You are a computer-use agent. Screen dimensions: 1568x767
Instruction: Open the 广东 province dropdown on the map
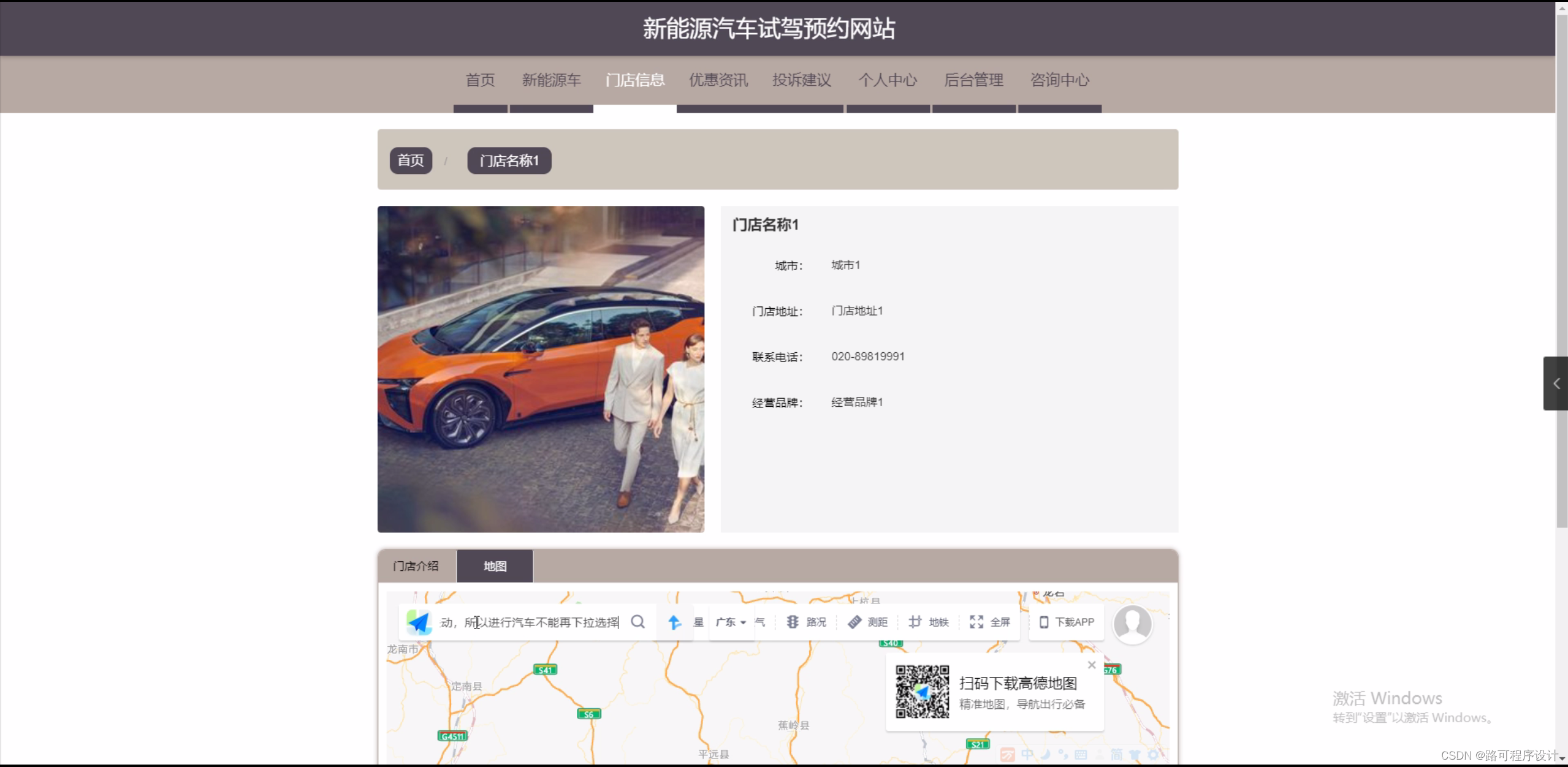tap(731, 622)
